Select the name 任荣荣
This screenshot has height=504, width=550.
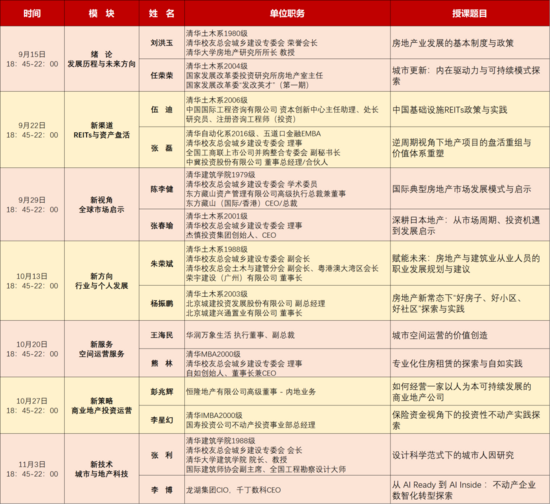(x=162, y=75)
